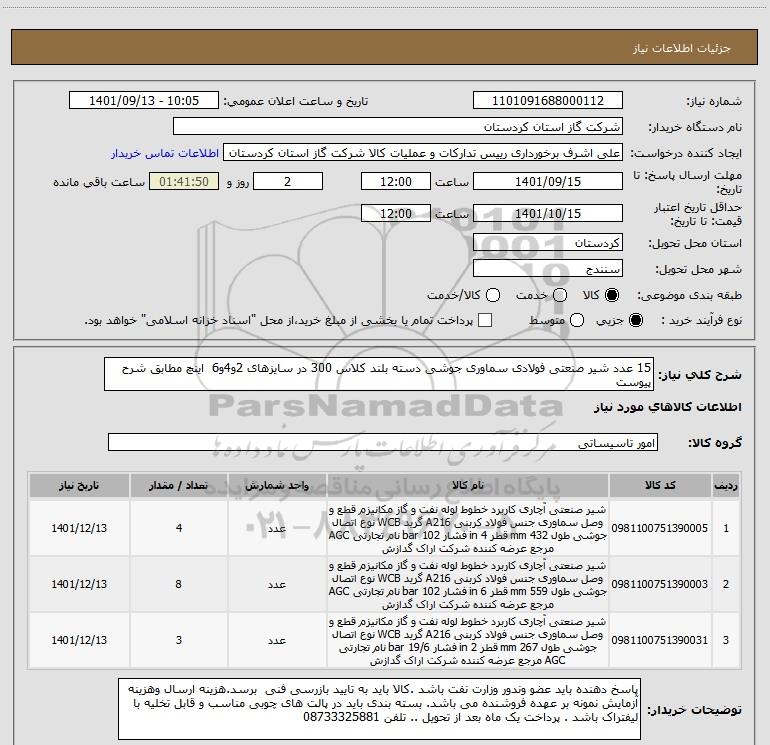Click the need number field 1101091688000112
Image resolution: width=770 pixels, height=745 pixels.
[x=548, y=100]
